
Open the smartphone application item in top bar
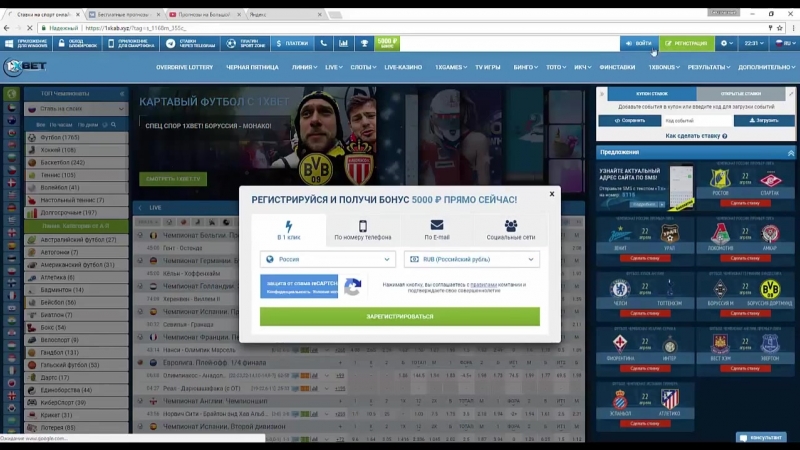[131, 44]
